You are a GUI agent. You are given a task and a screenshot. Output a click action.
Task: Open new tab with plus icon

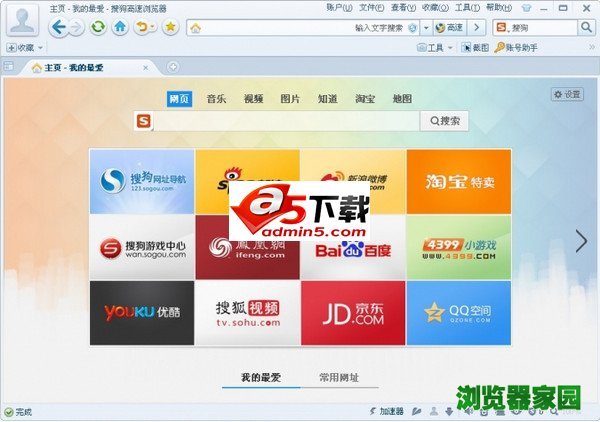[172, 67]
